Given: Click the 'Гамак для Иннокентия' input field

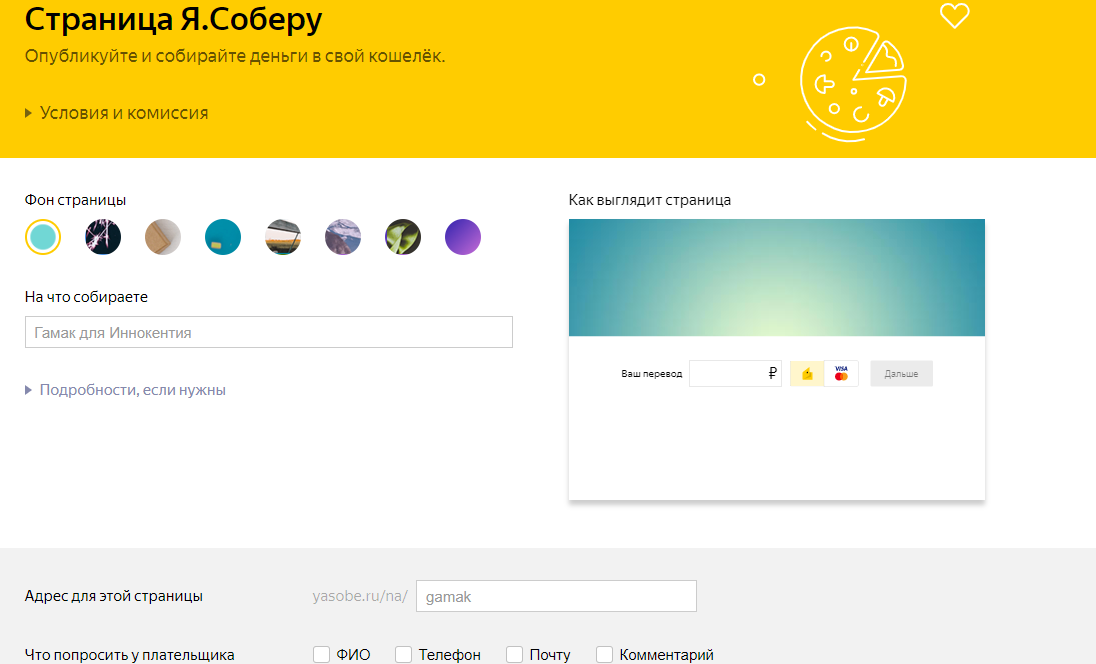Looking at the screenshot, I should (x=268, y=332).
